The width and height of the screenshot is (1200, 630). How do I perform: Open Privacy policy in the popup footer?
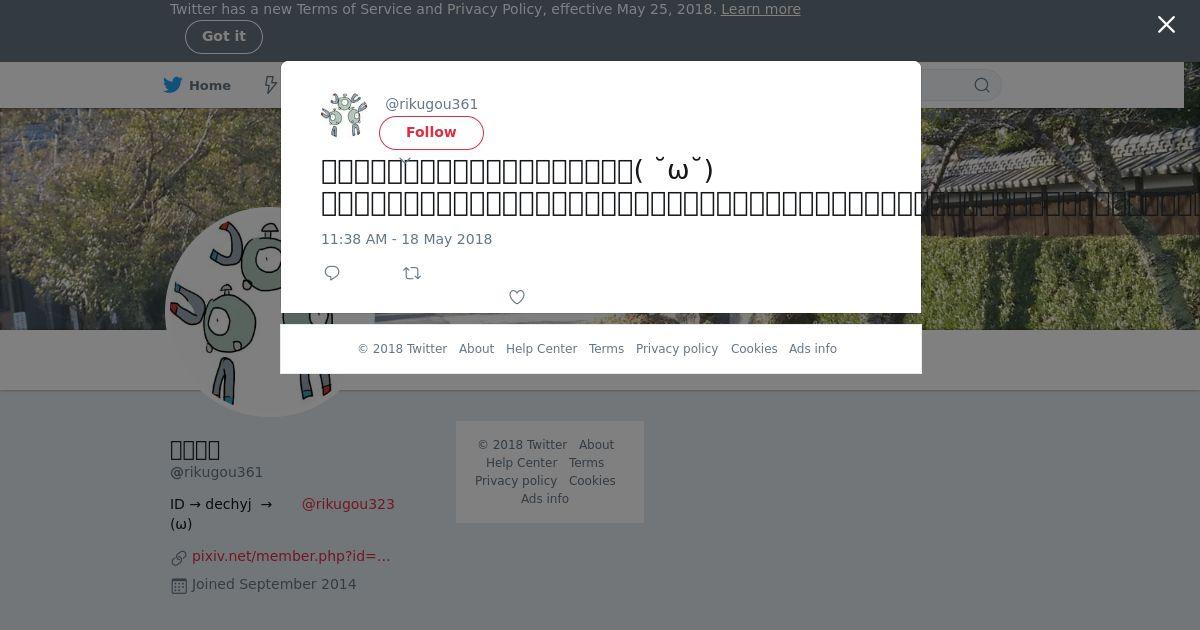tap(677, 349)
